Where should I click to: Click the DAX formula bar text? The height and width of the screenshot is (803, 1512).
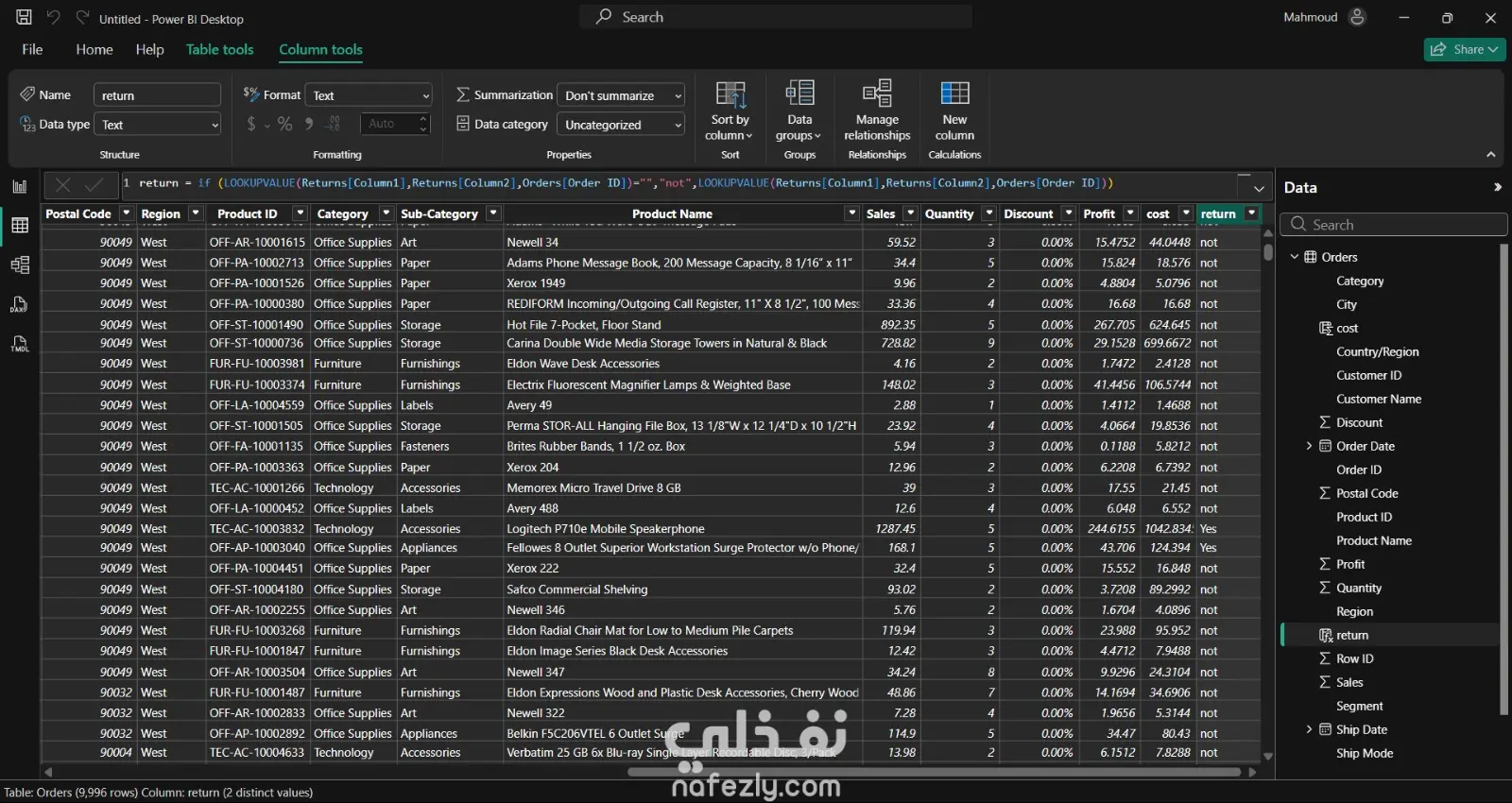pyautogui.click(x=626, y=183)
